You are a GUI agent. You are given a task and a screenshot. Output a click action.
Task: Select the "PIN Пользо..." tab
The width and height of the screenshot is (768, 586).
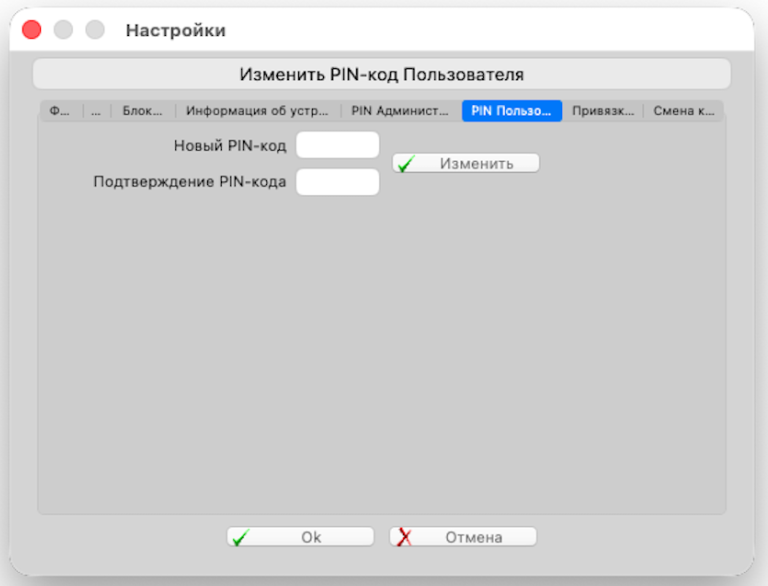[x=512, y=111]
